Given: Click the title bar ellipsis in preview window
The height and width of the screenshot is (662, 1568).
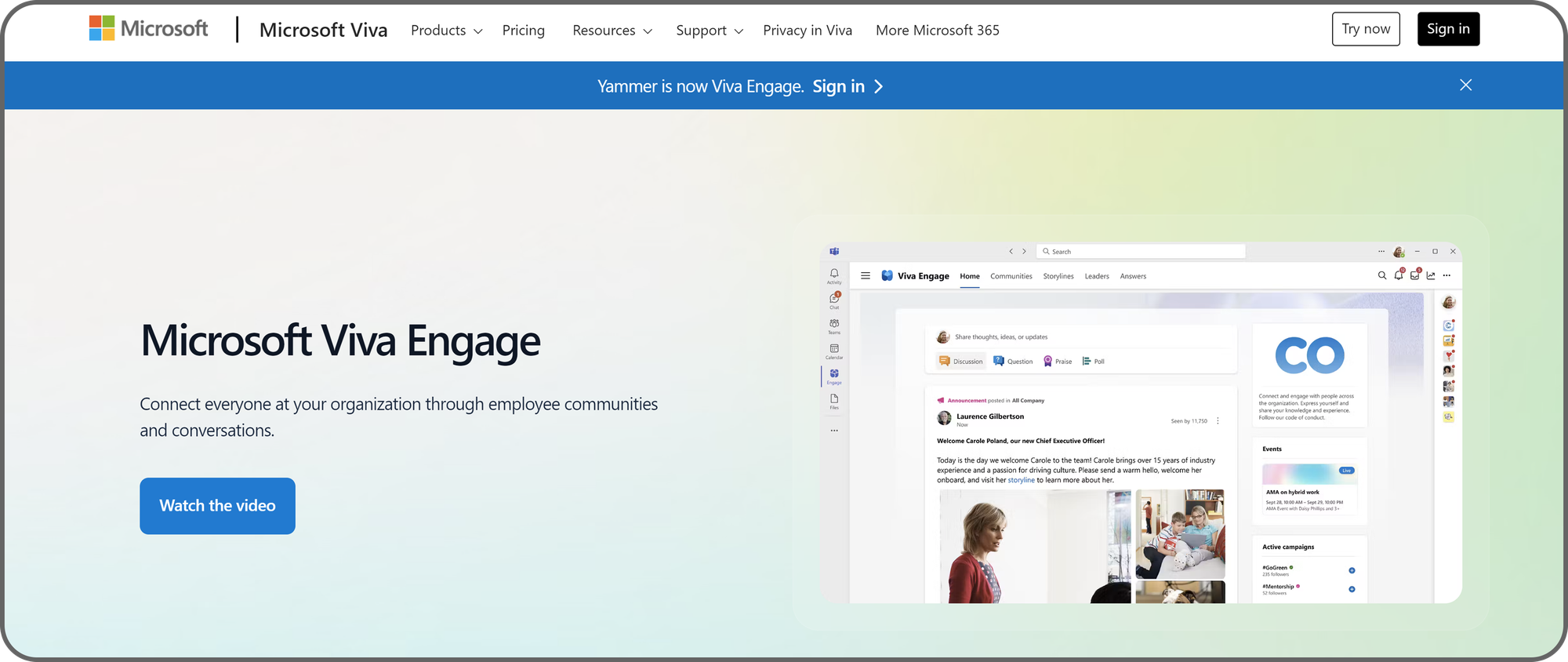Looking at the screenshot, I should pos(1381,252).
